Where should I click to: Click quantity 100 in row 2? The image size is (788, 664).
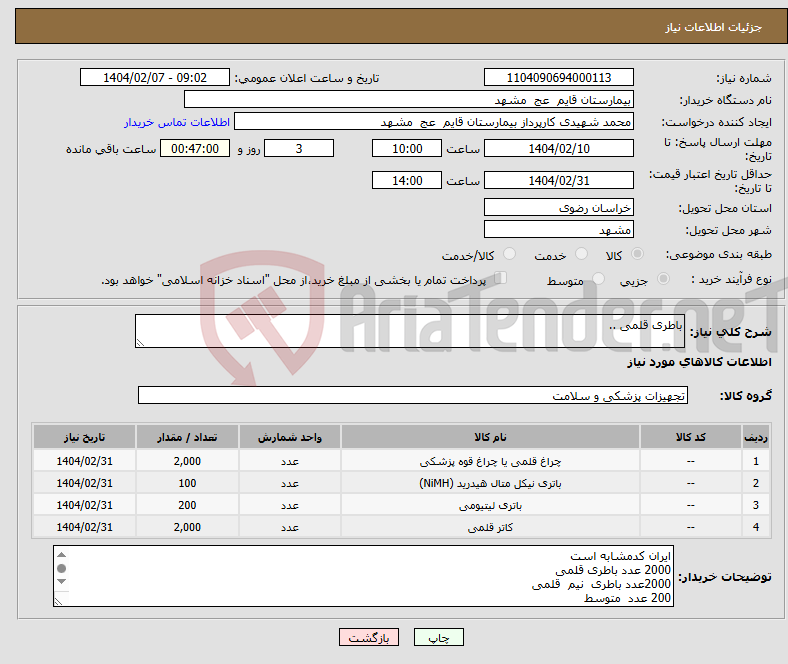coord(187,483)
